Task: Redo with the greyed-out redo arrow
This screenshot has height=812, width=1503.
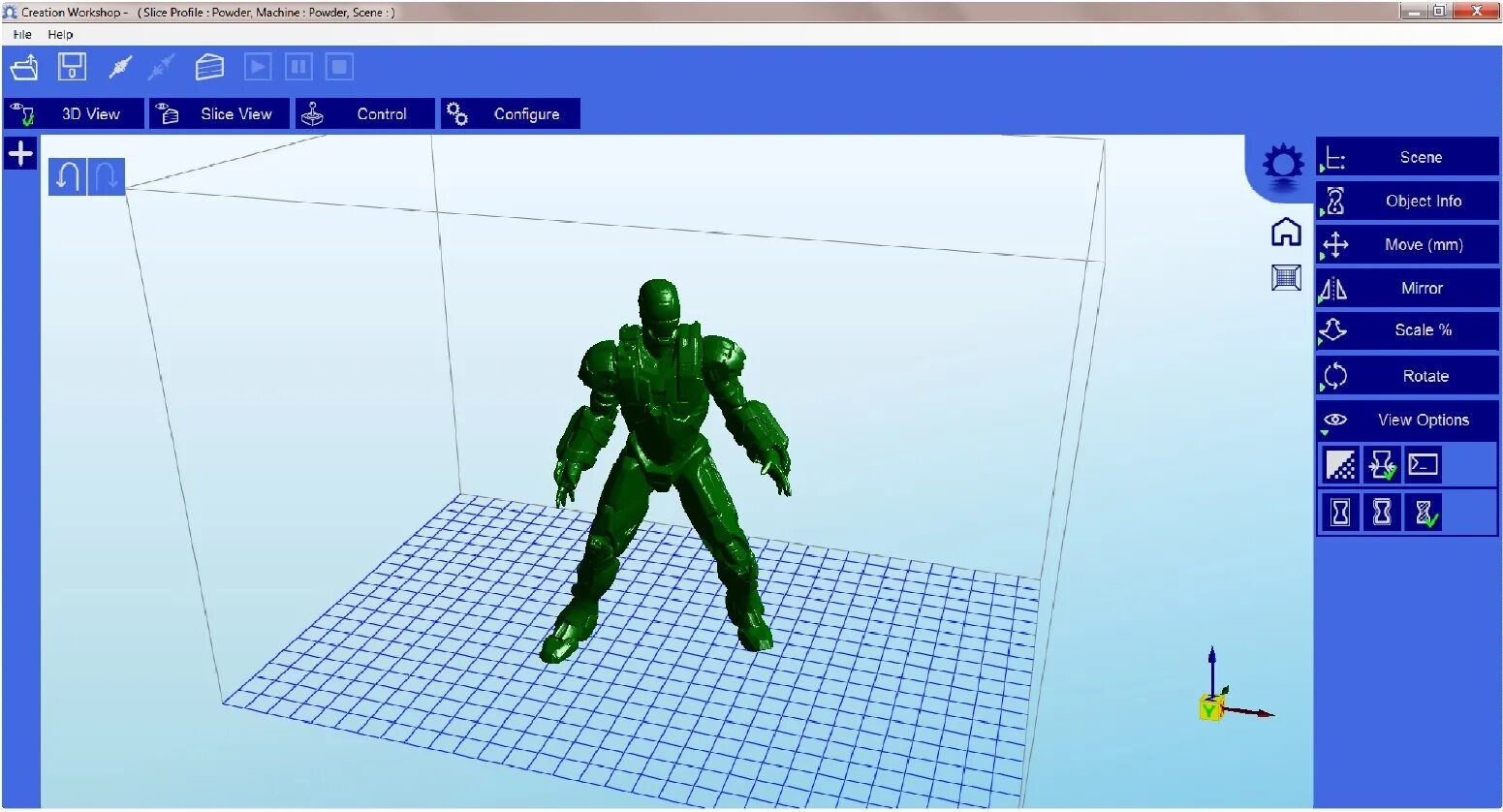Action: (107, 176)
